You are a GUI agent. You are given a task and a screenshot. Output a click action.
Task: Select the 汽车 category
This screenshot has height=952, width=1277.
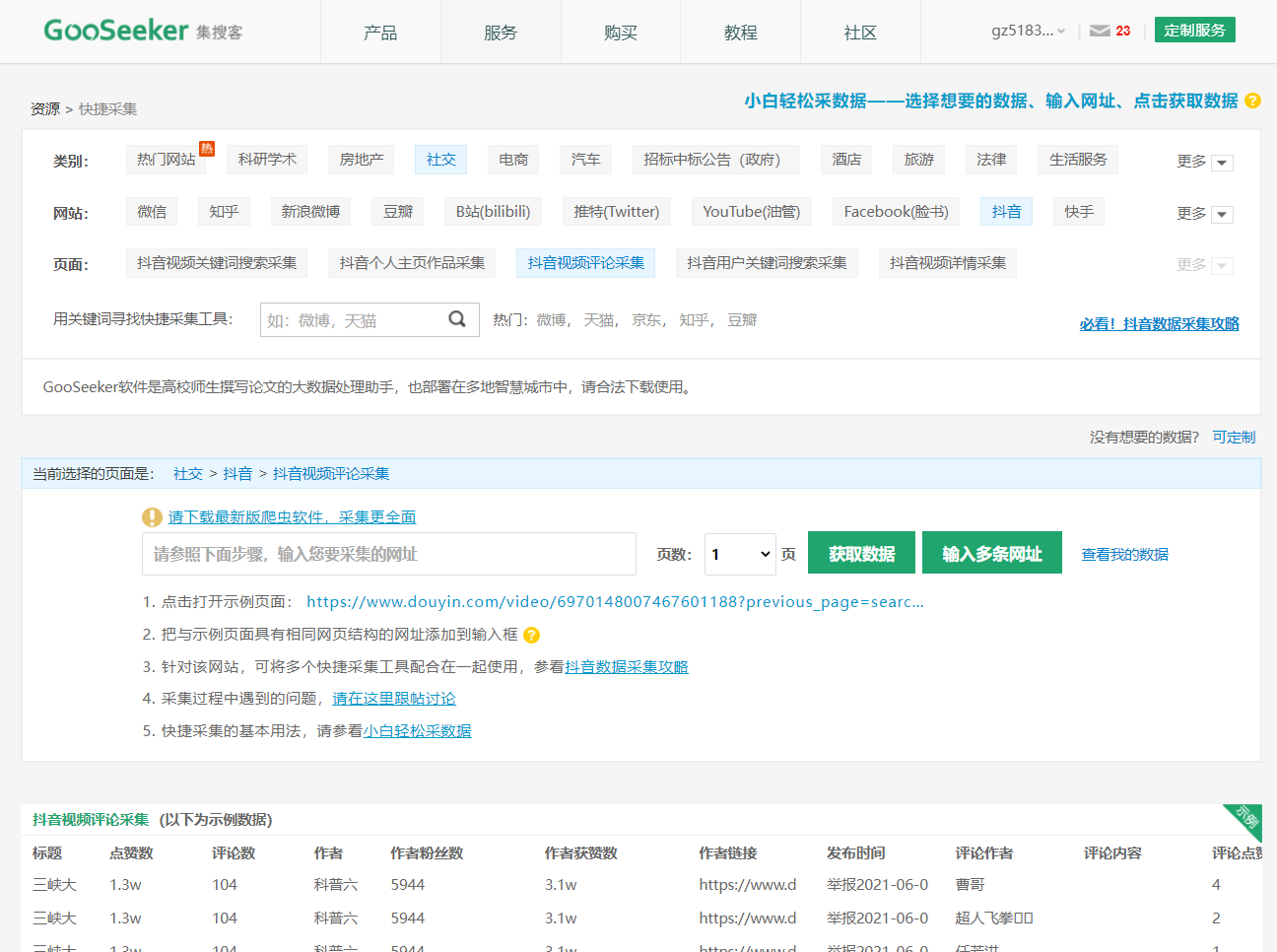(x=585, y=160)
